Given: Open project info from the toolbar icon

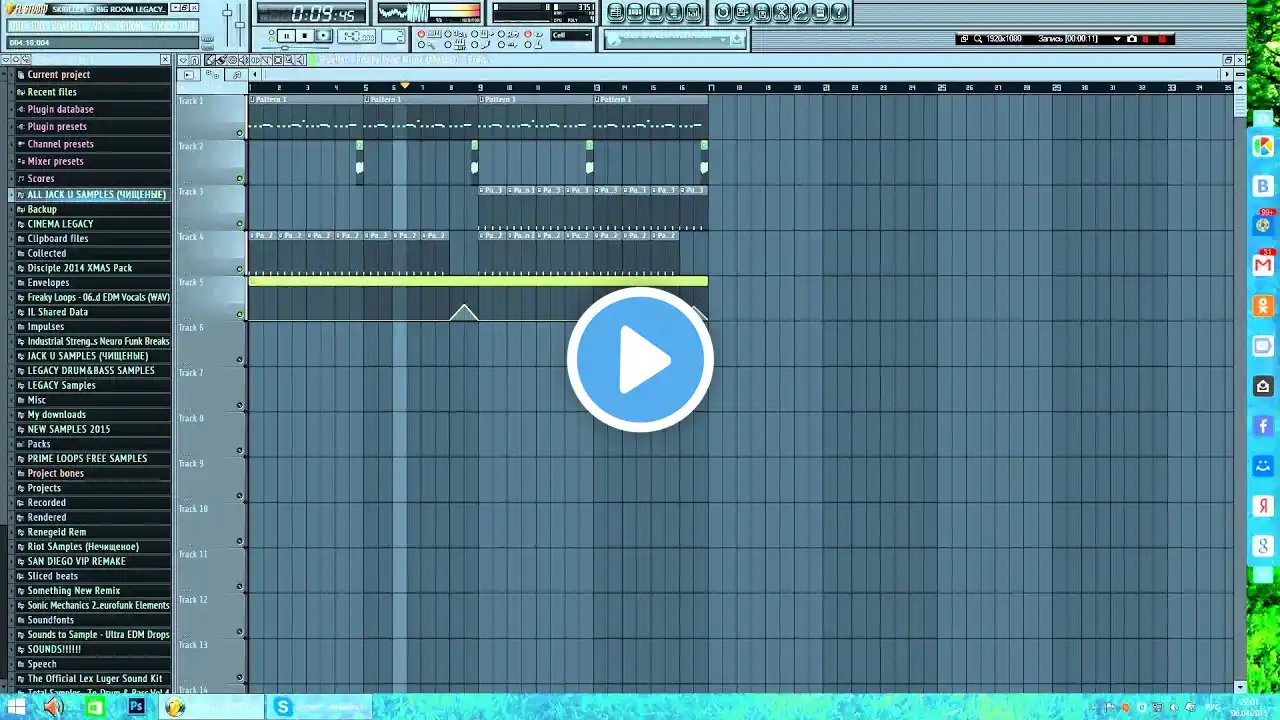Looking at the screenshot, I should click(x=820, y=12).
